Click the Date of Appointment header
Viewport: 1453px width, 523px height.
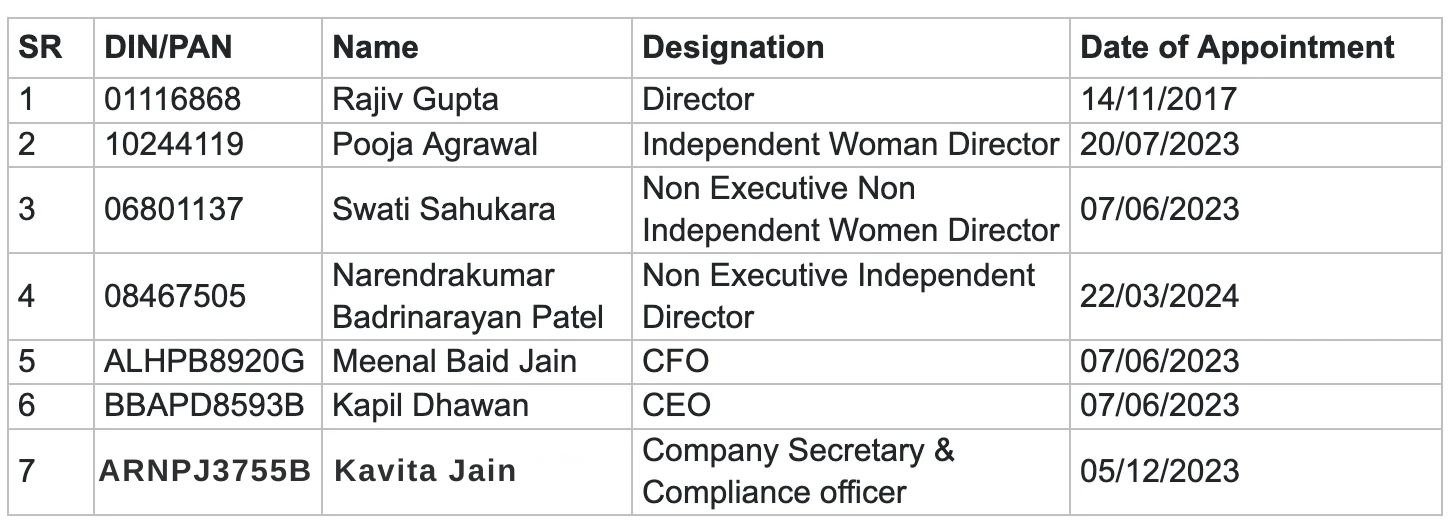point(1237,47)
